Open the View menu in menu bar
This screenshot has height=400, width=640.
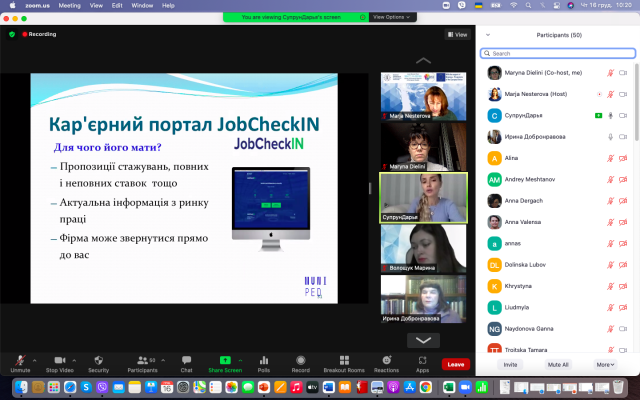tap(96, 5)
